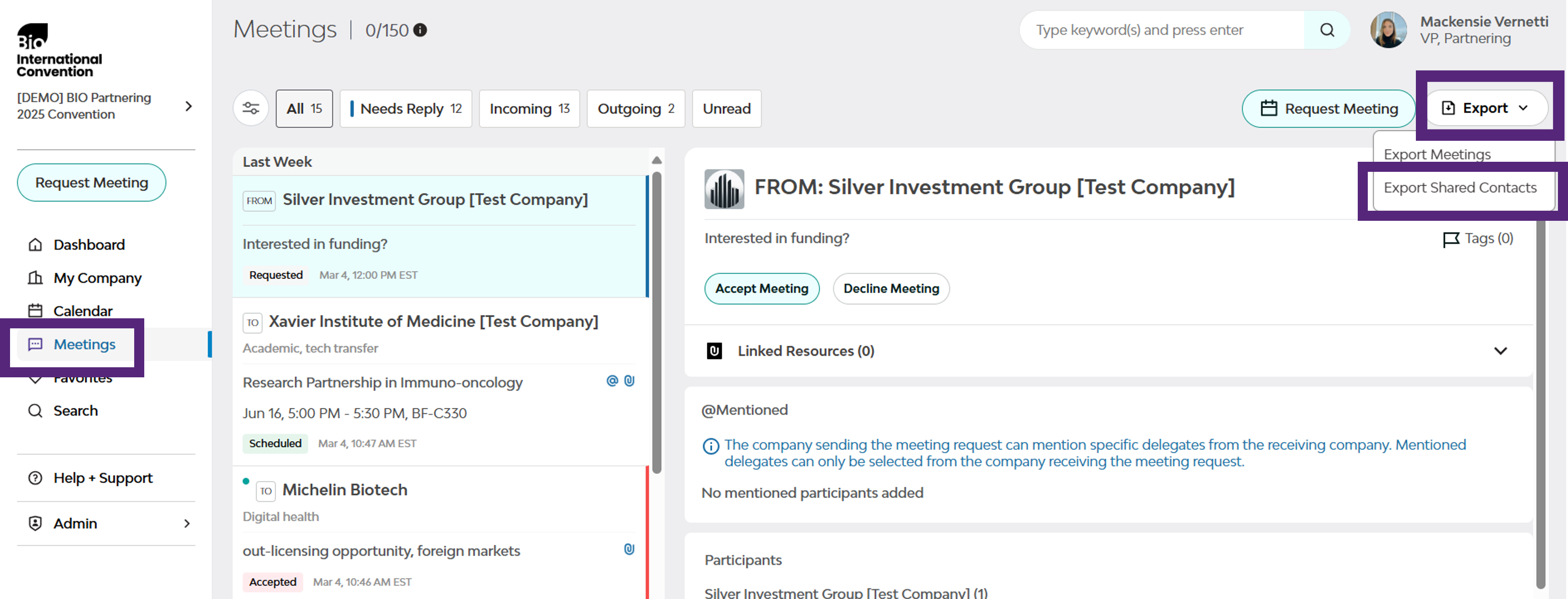Screen dimensions: 1568x599
Task: Choose Export Meetings option
Action: [x=1437, y=154]
